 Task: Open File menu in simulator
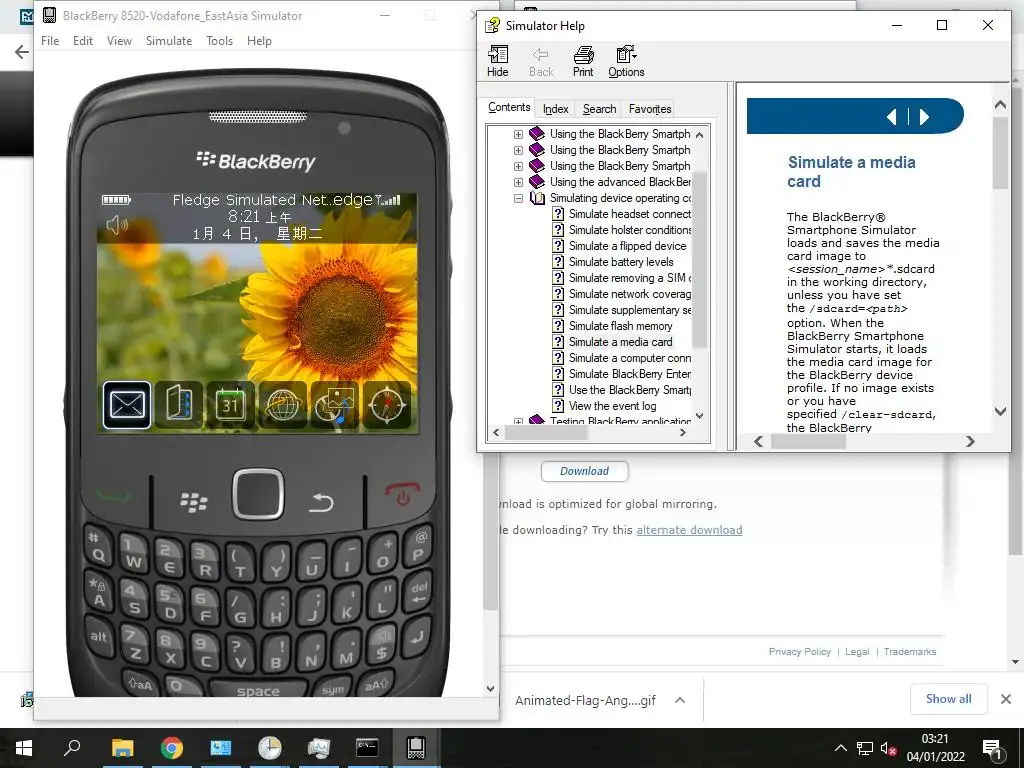50,40
